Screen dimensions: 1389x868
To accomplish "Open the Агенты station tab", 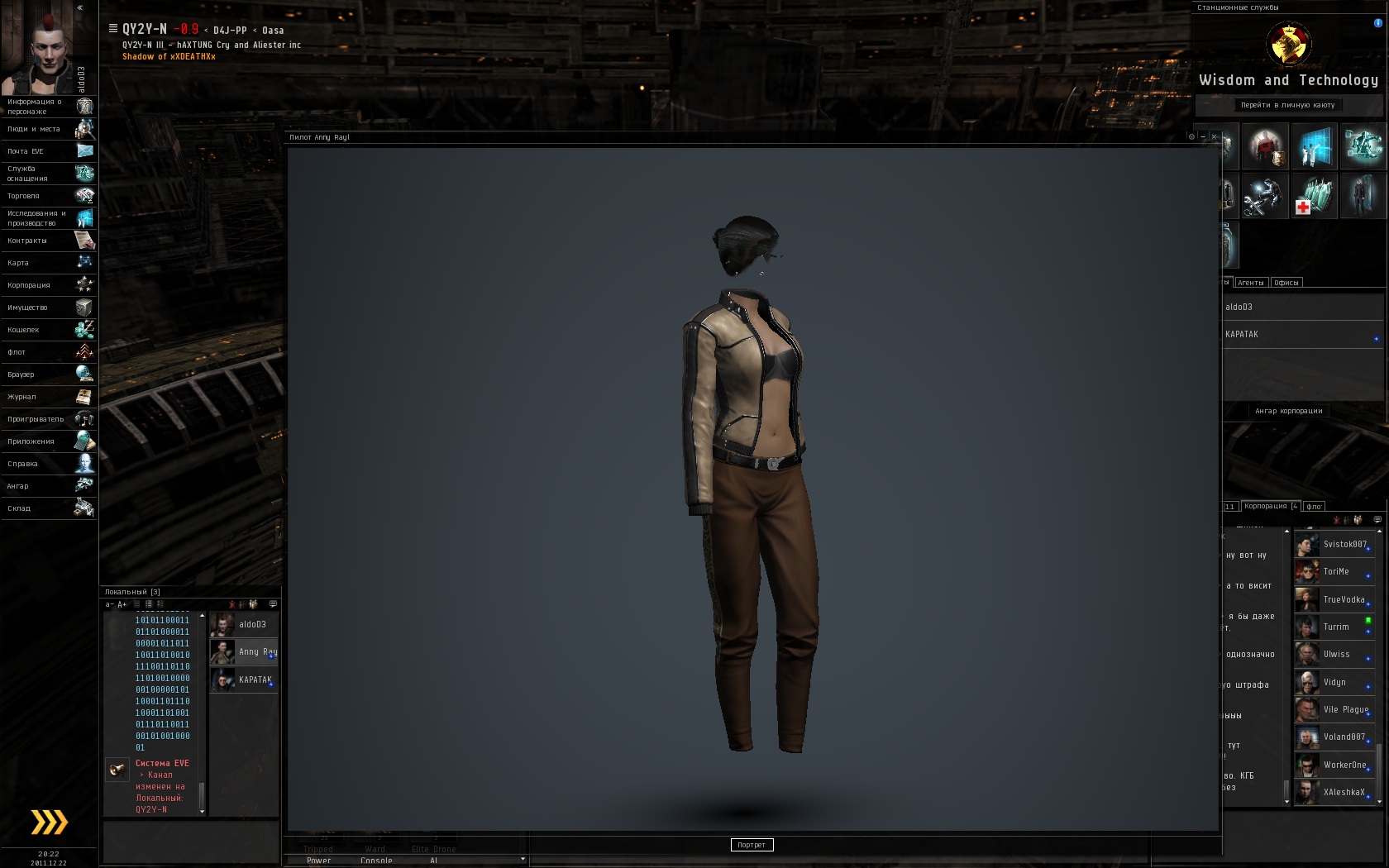I will click(x=1251, y=283).
